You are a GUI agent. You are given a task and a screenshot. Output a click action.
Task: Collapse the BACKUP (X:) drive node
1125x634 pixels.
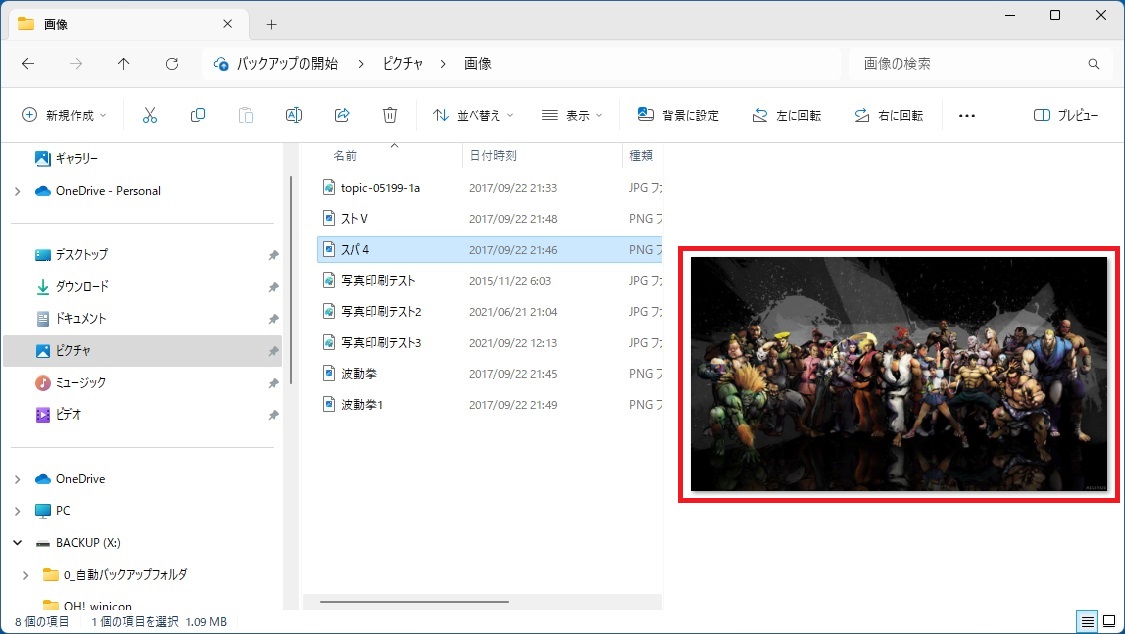[x=17, y=543]
